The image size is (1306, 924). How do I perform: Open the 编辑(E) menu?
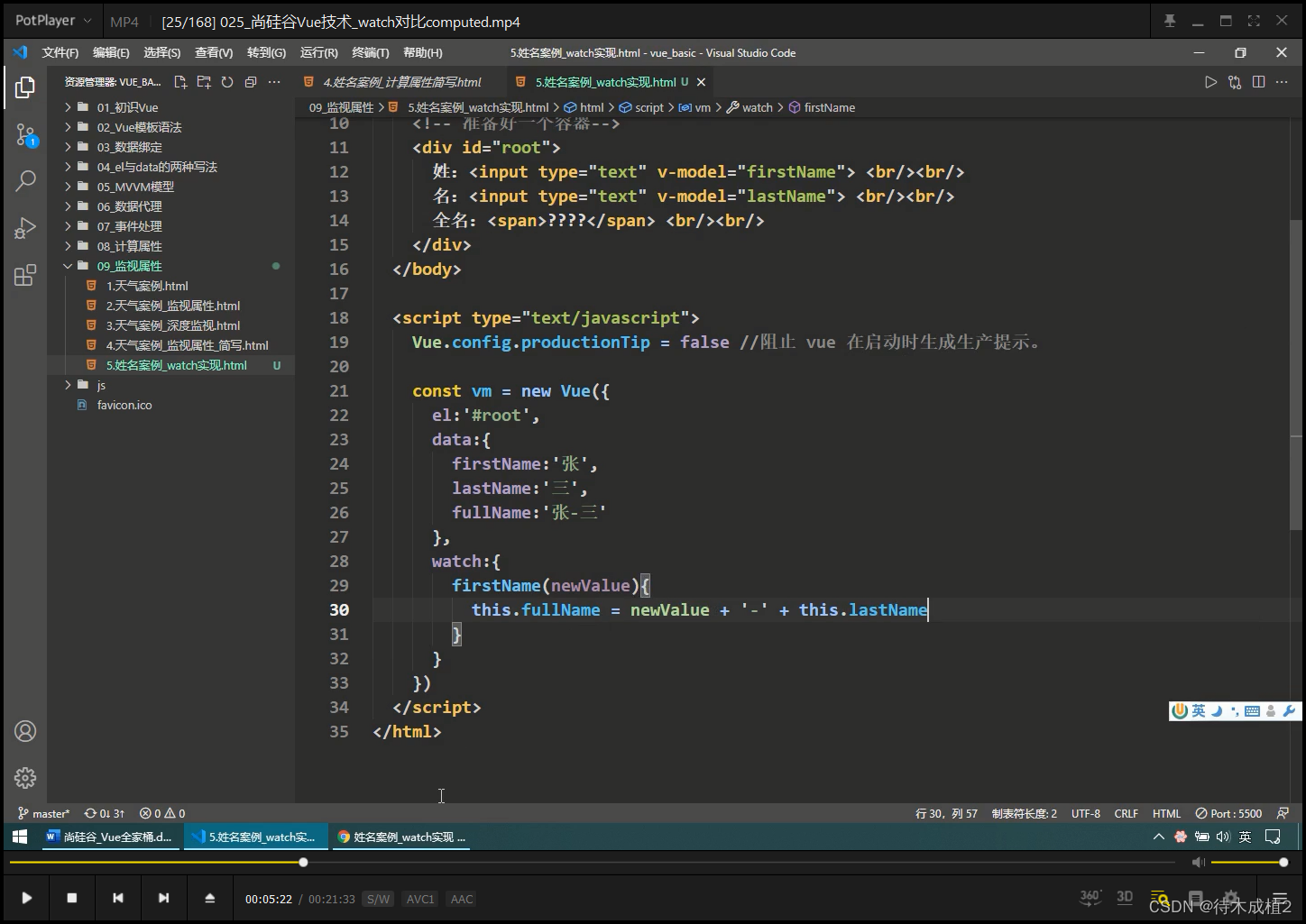click(x=111, y=53)
